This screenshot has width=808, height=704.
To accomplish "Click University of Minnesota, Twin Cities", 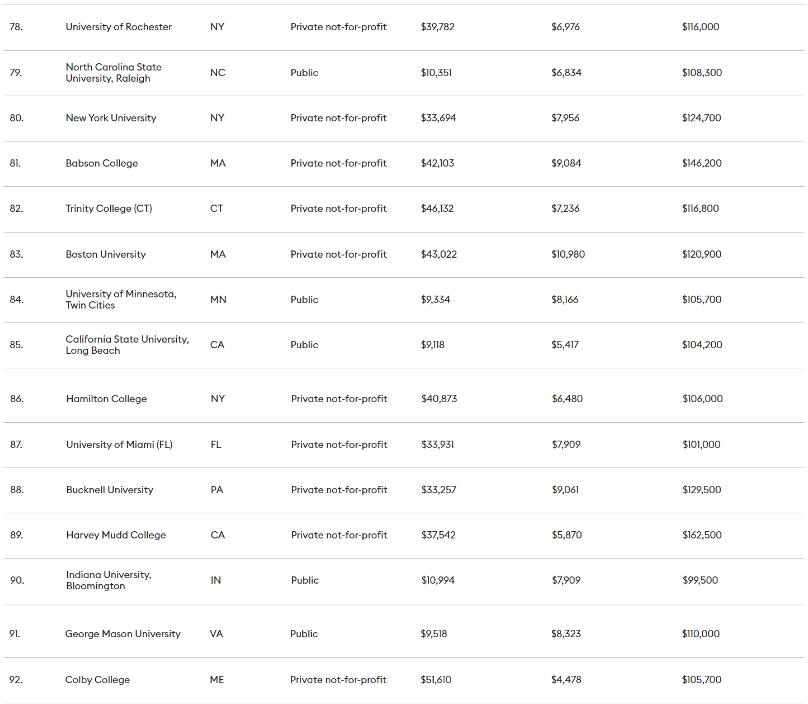I will pos(121,299).
